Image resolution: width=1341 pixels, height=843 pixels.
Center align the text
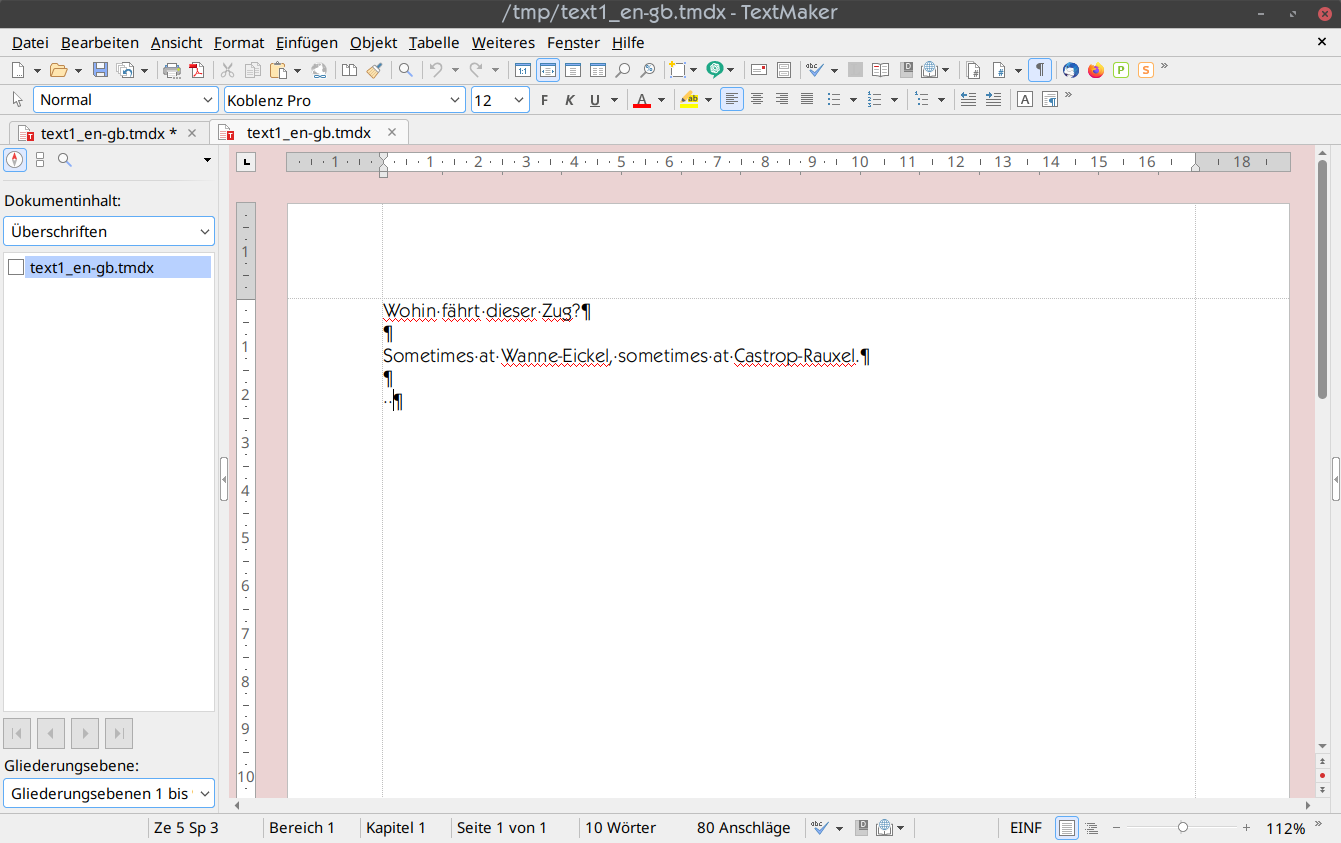(x=757, y=99)
